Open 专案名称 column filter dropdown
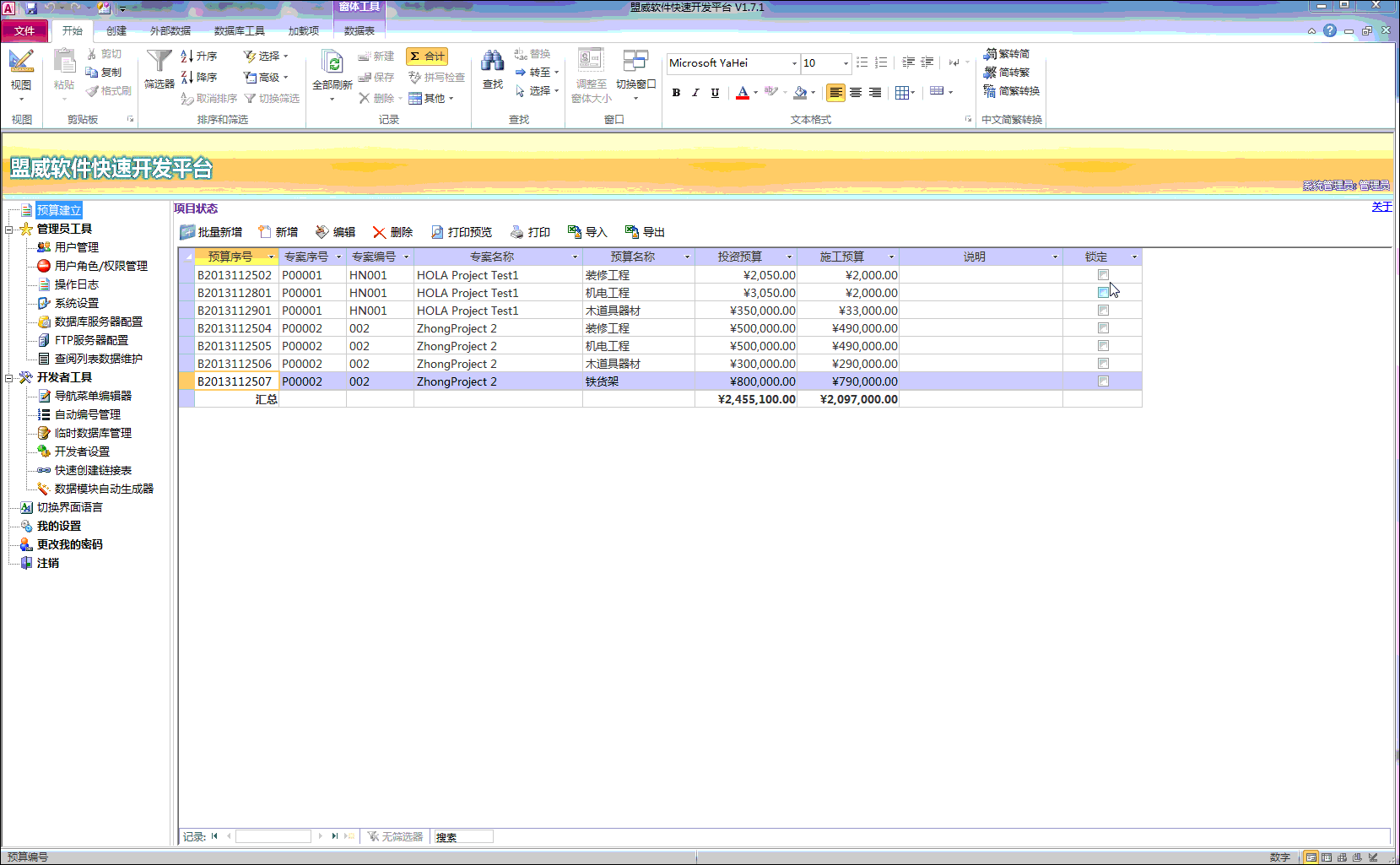The height and width of the screenshot is (865, 1400). [575, 257]
